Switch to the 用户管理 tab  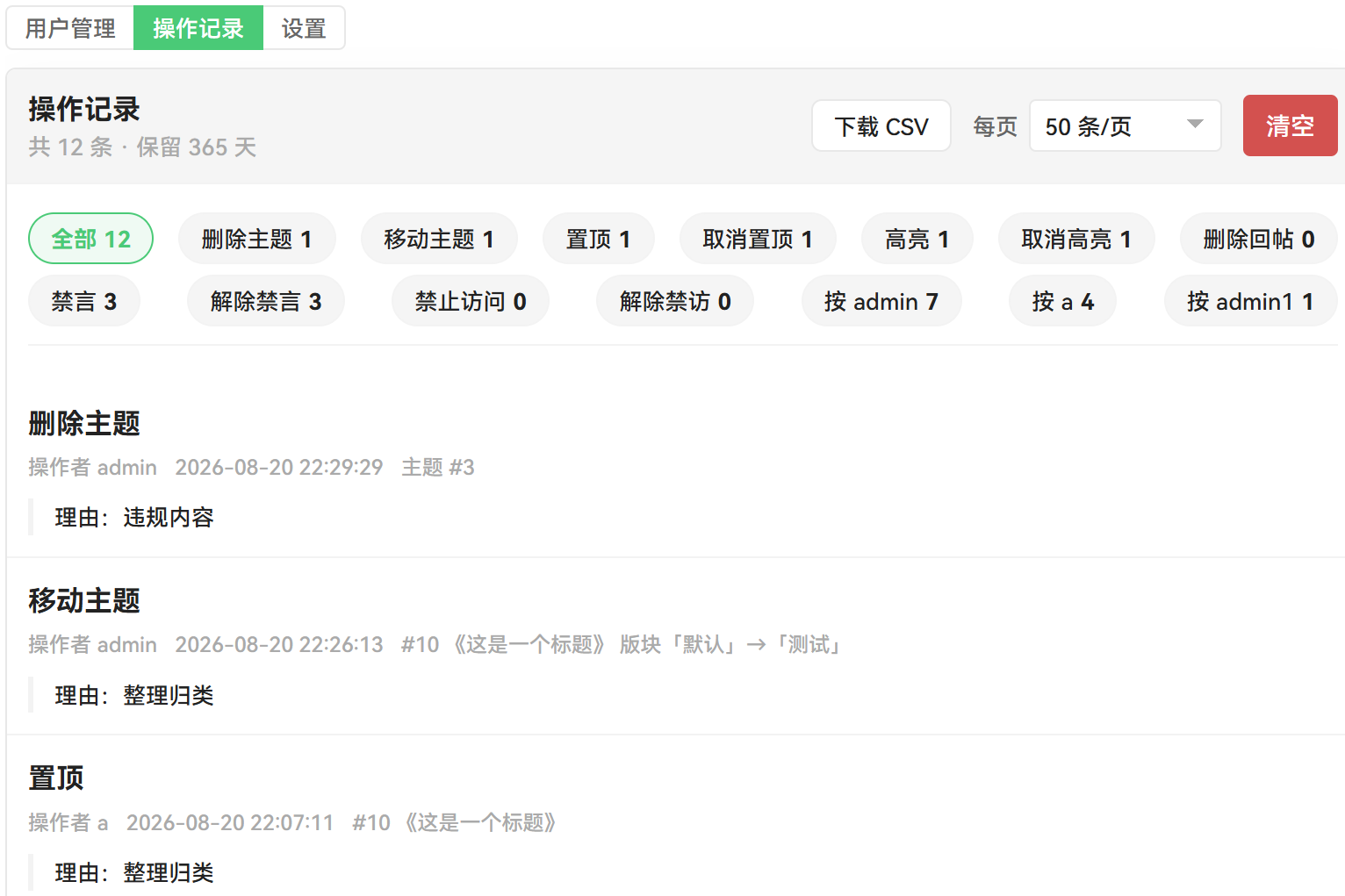(70, 28)
